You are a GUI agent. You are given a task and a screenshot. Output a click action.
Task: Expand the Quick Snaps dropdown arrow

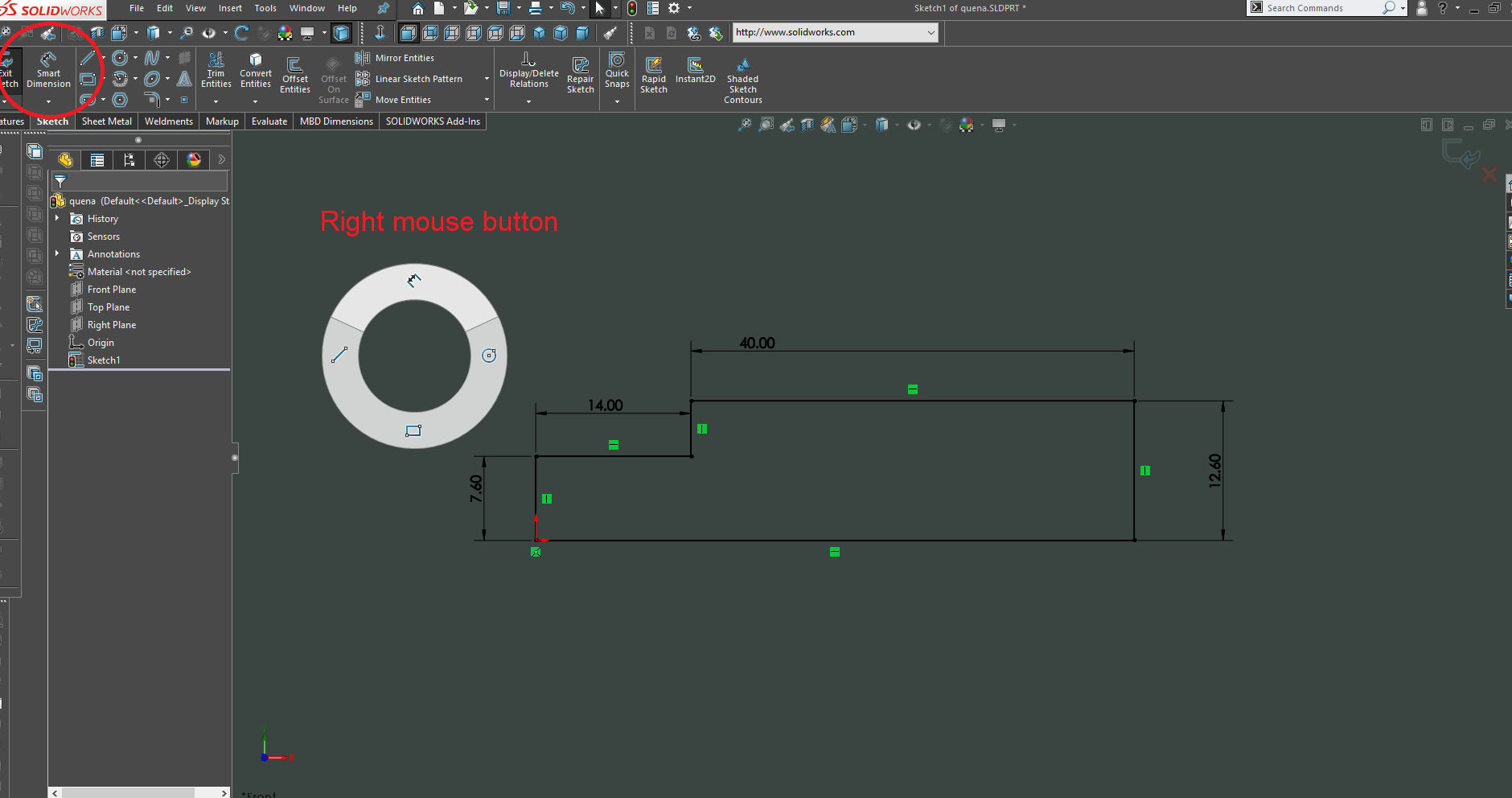point(617,101)
